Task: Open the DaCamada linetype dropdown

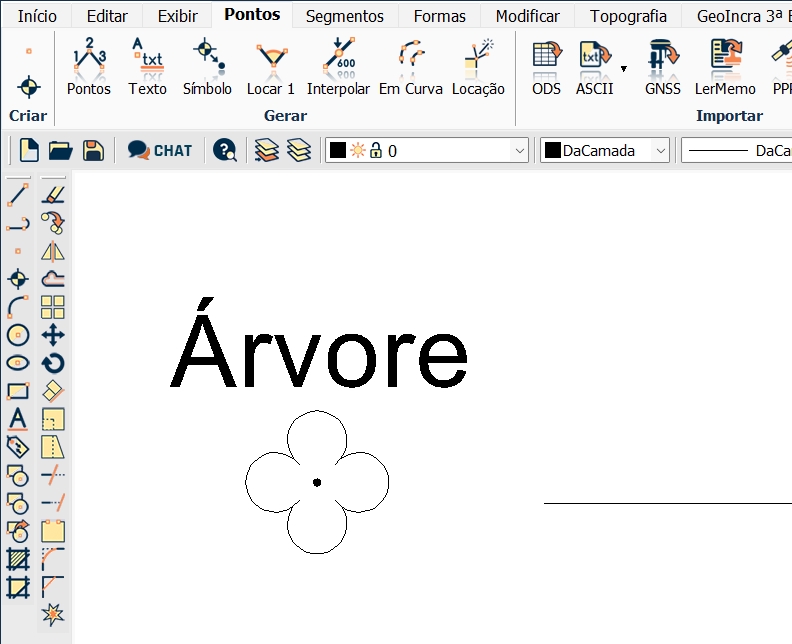Action: pos(736,151)
